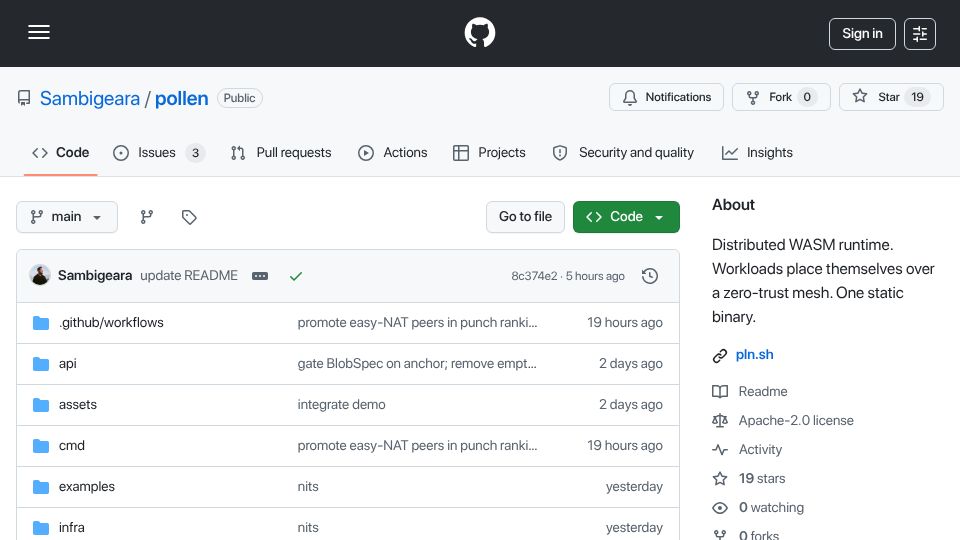Open the examples row 'nits' commit
The width and height of the screenshot is (960, 540).
pos(308,487)
